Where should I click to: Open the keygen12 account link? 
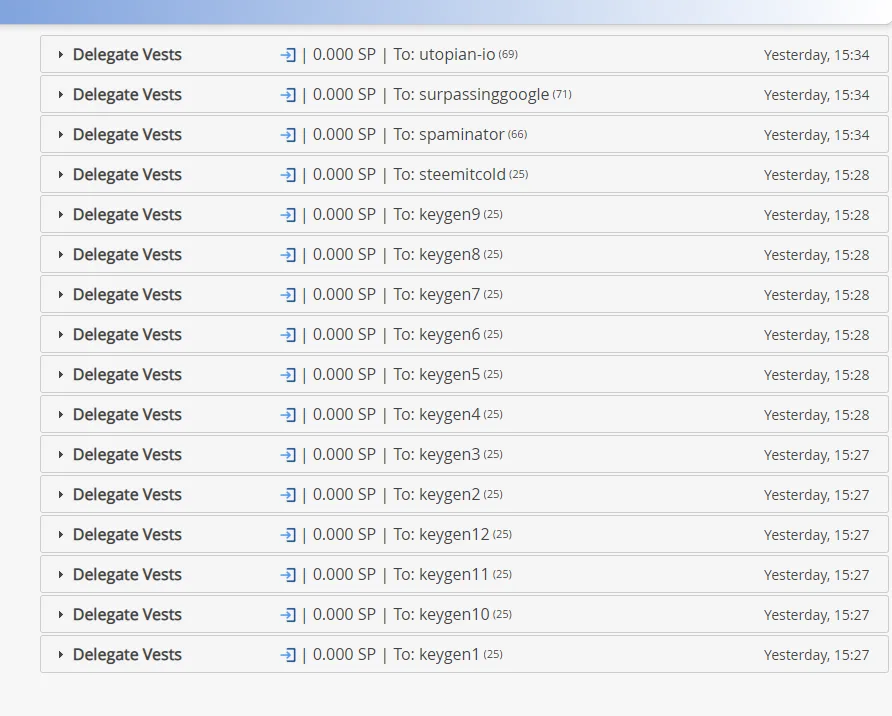[454, 535]
